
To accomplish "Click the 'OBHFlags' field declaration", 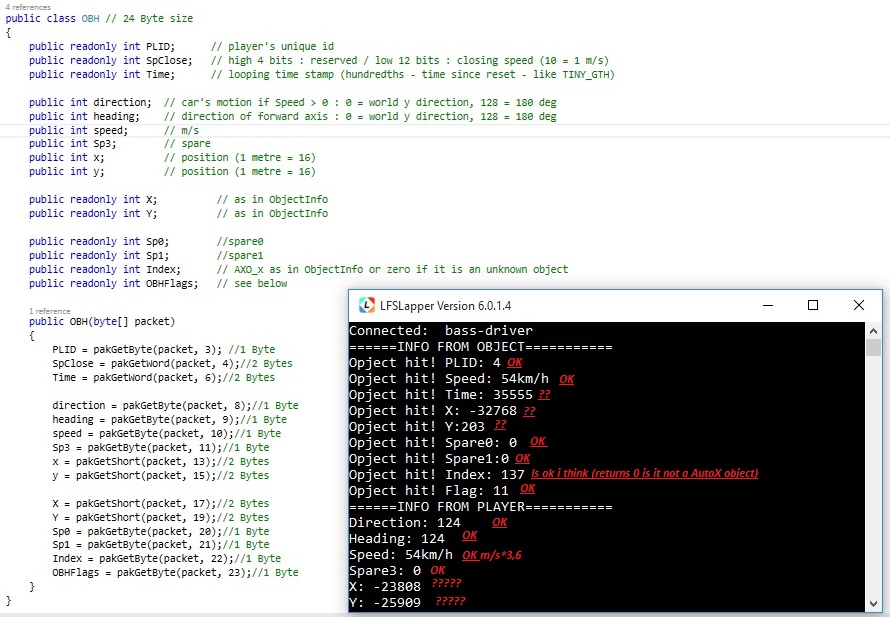I will pos(114,283).
